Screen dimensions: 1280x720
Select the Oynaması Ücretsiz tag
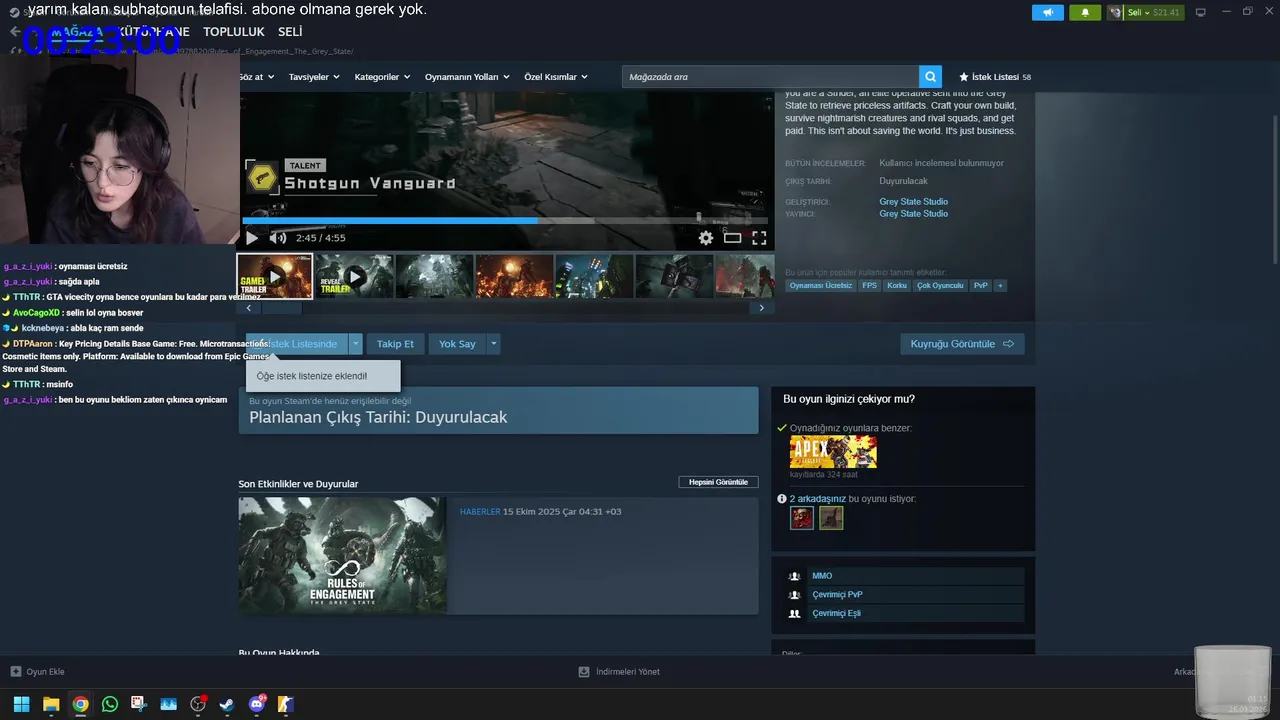(x=821, y=286)
